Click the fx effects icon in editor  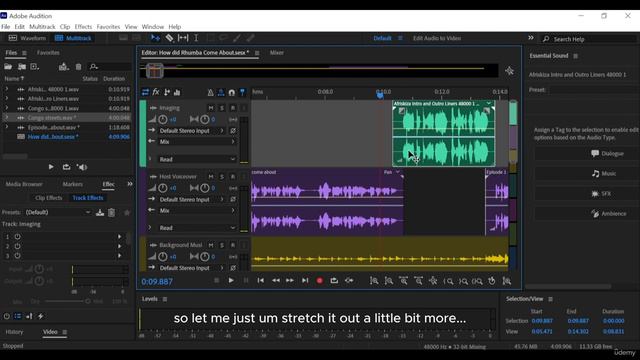tap(156, 92)
